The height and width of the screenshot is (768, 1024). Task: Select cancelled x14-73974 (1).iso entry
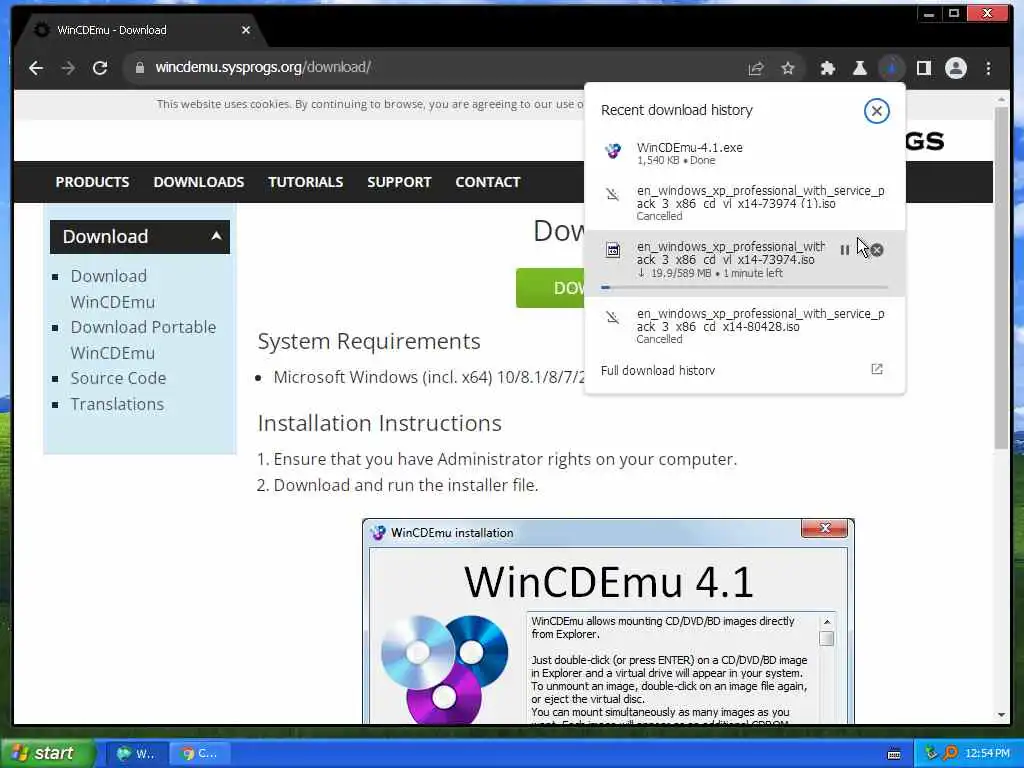click(x=744, y=202)
